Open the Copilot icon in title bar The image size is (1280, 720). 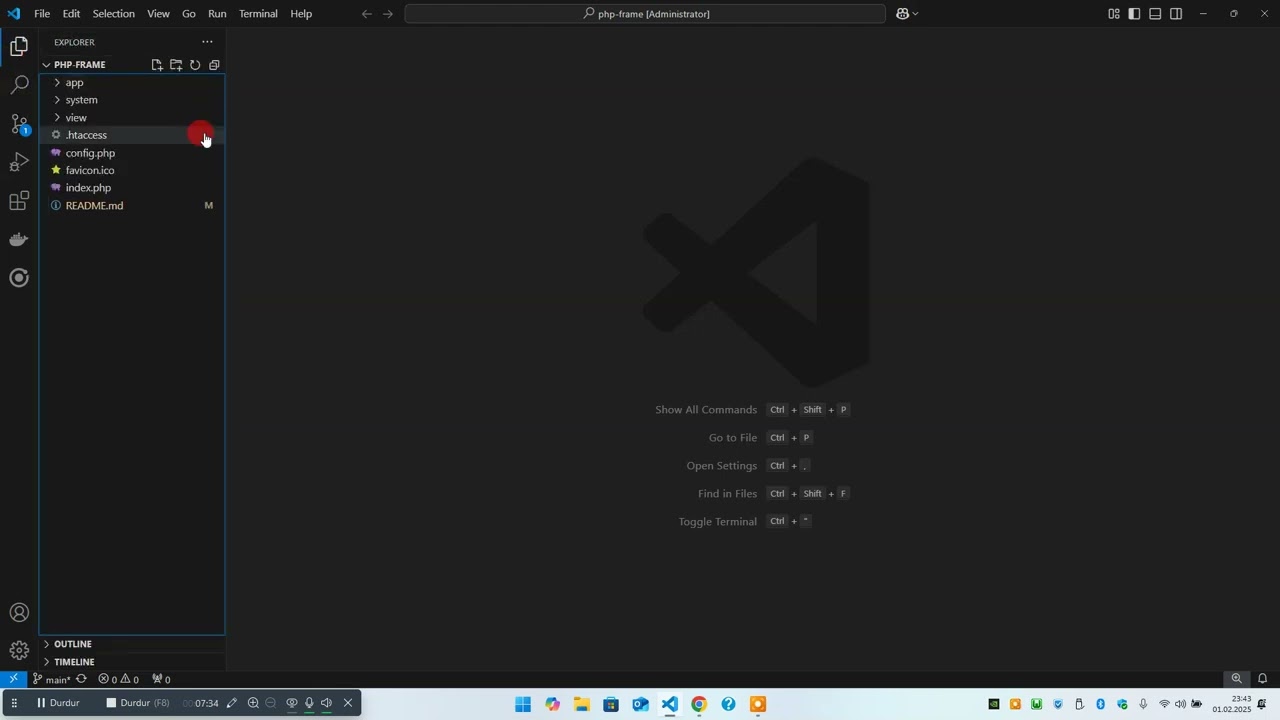point(902,14)
